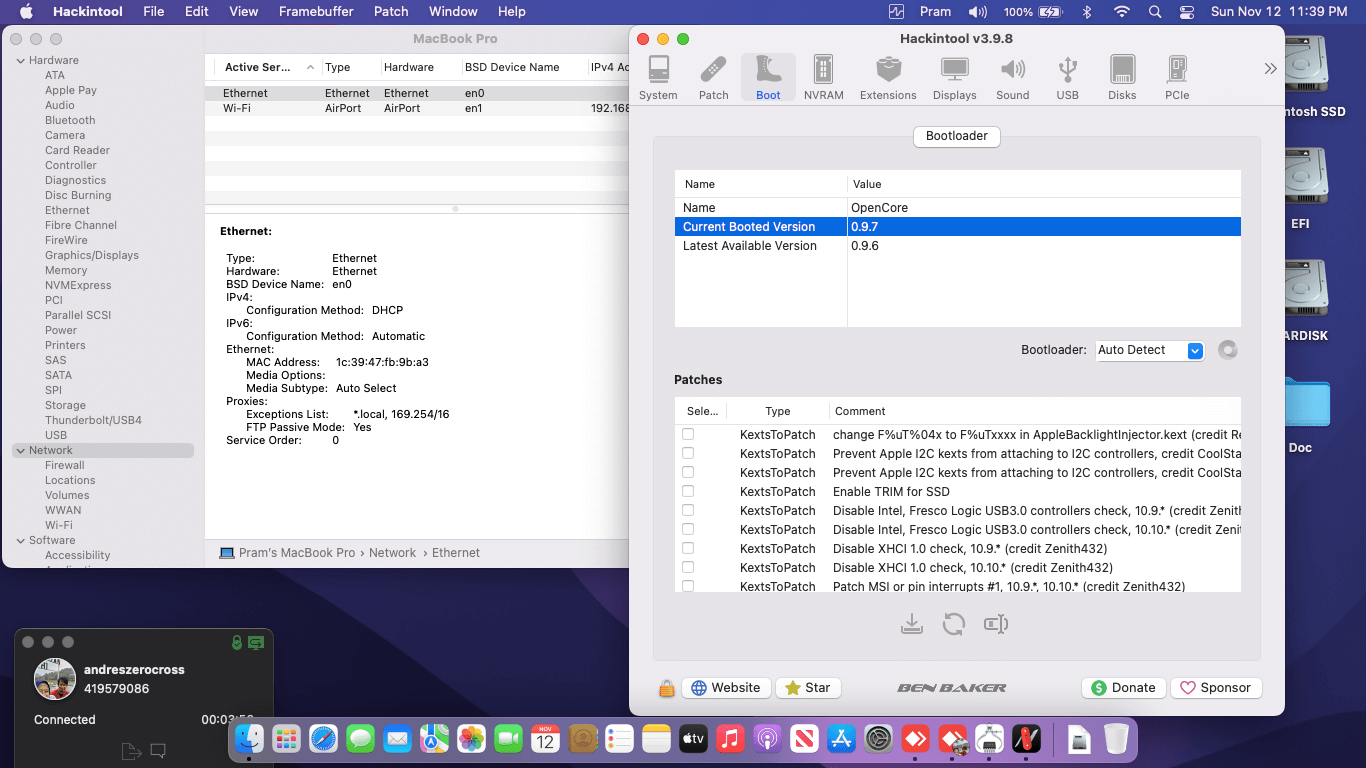Click the refresh patches icon
Image resolution: width=1366 pixels, height=768 pixels.
[x=953, y=624]
